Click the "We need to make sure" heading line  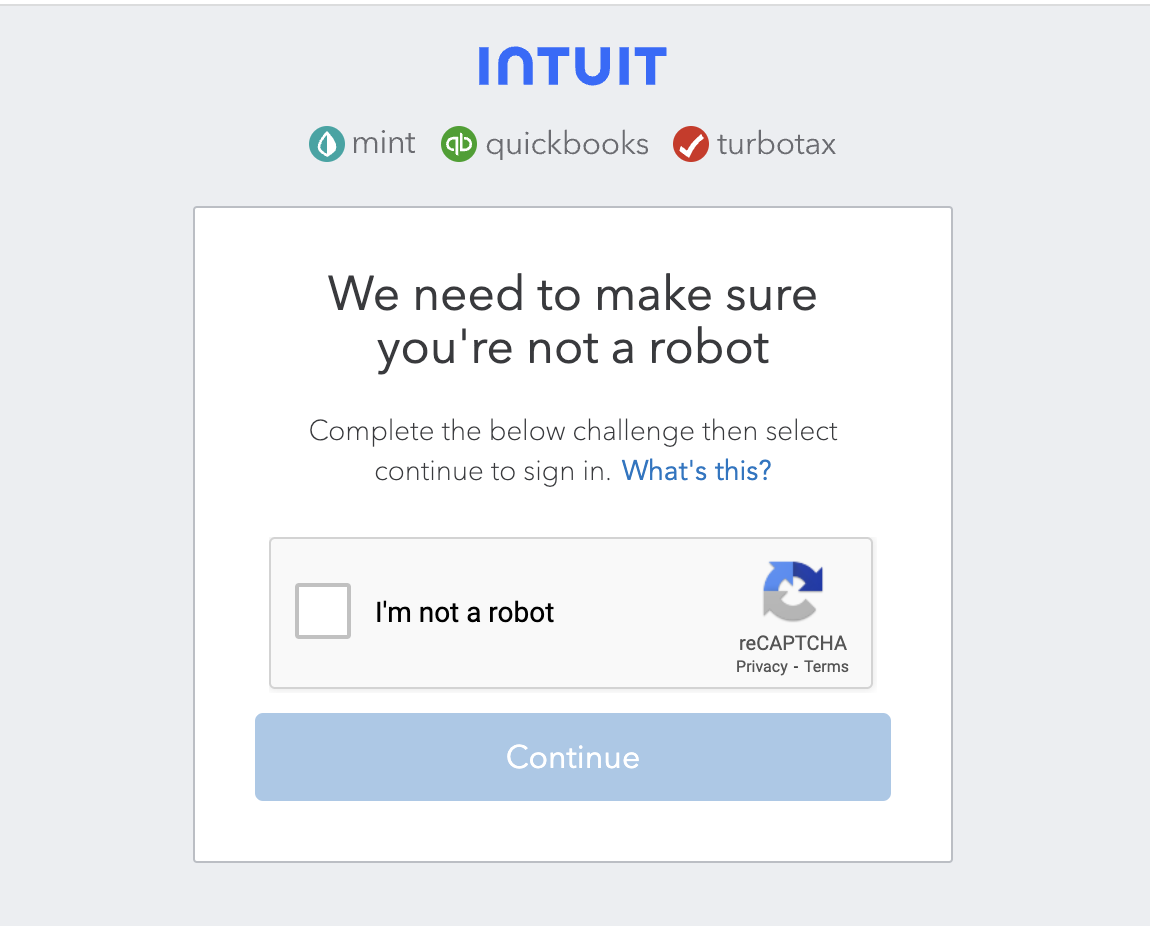coord(572,294)
